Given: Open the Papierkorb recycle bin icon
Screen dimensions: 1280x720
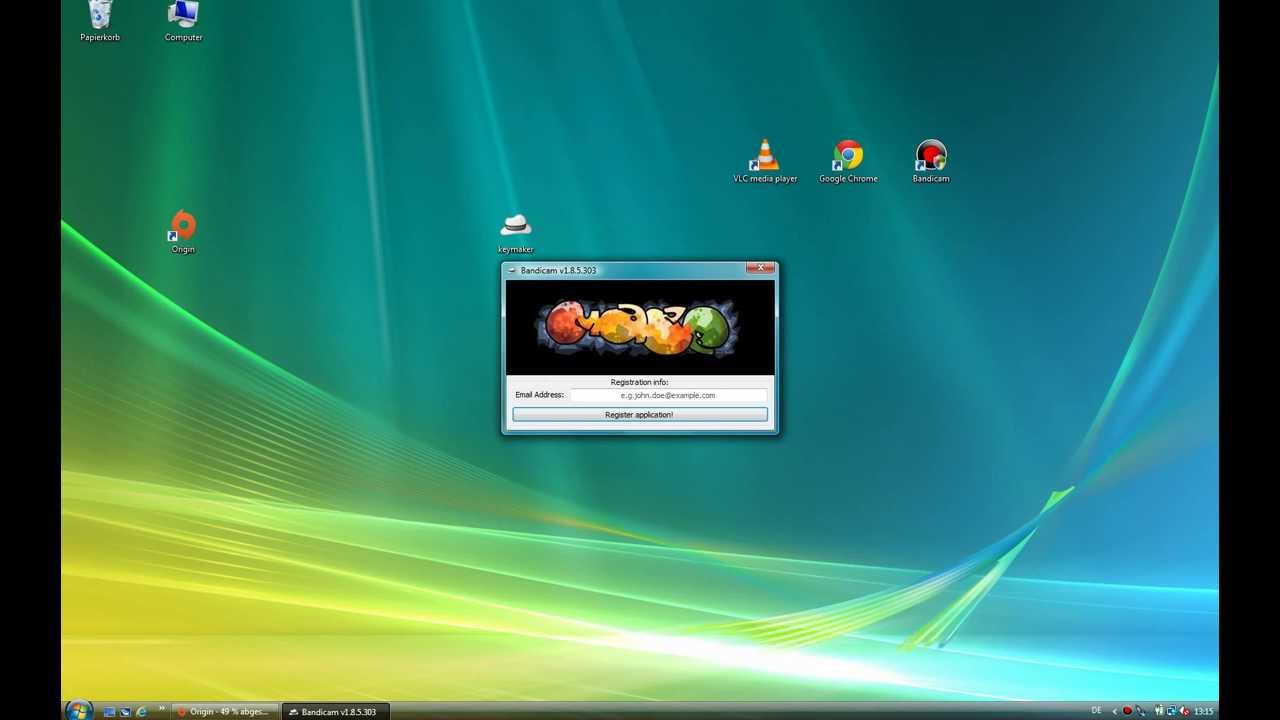Looking at the screenshot, I should [x=100, y=21].
